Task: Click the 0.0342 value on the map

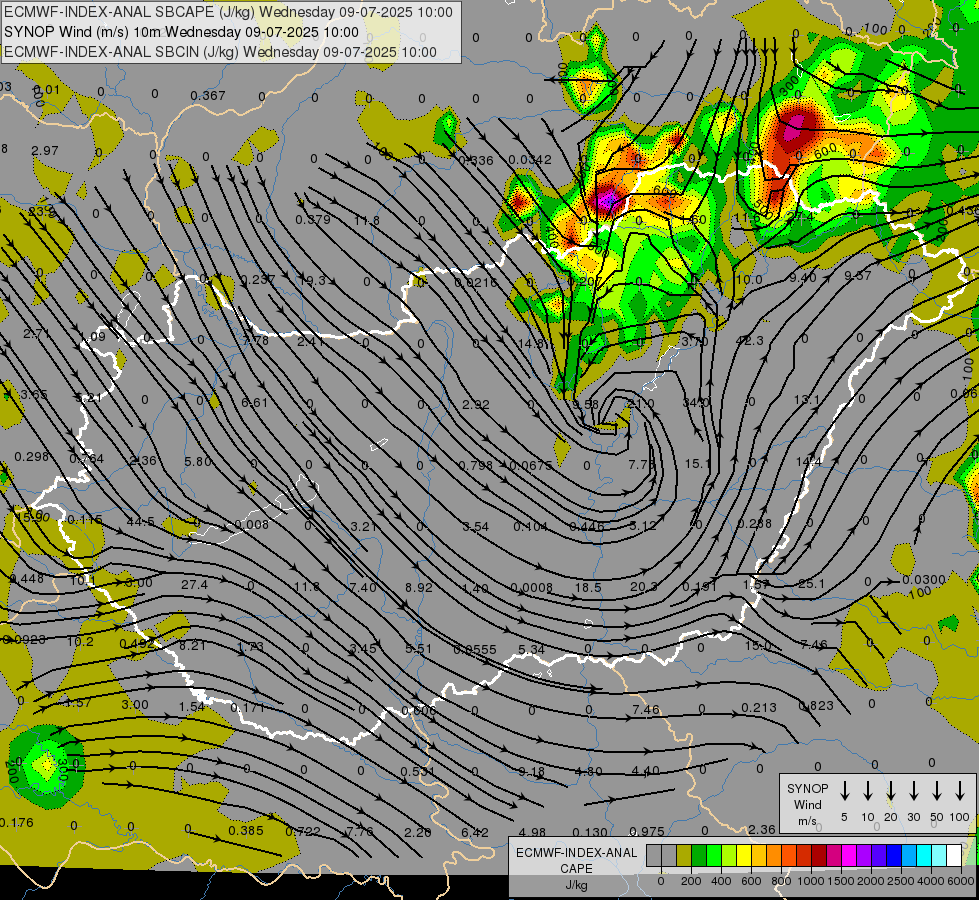Action: (x=530, y=160)
